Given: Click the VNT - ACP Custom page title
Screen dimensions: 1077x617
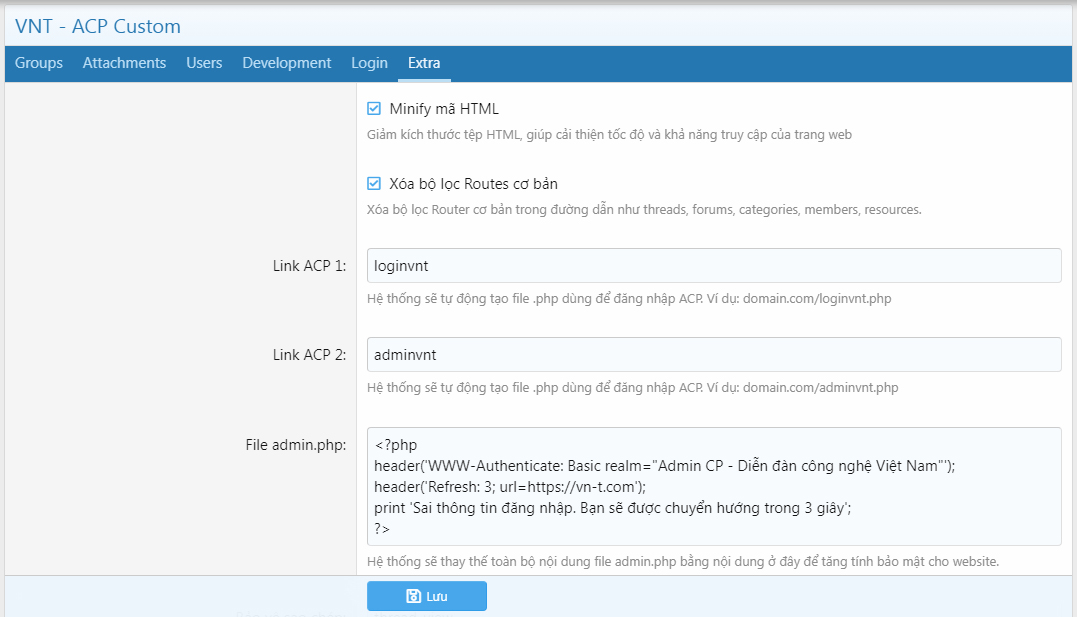Looking at the screenshot, I should click(98, 26).
